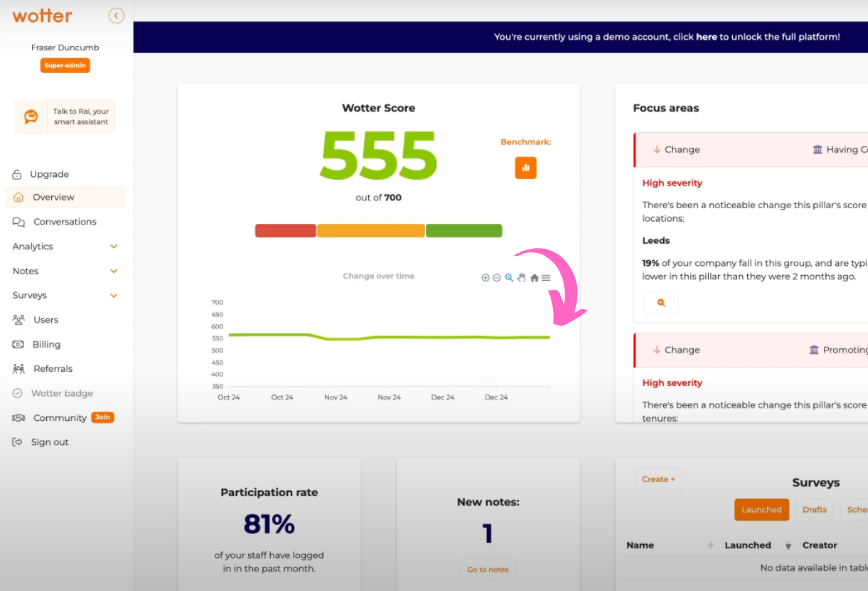Click the Wotter badge check icon
This screenshot has width=868, height=591.
tap(17, 393)
